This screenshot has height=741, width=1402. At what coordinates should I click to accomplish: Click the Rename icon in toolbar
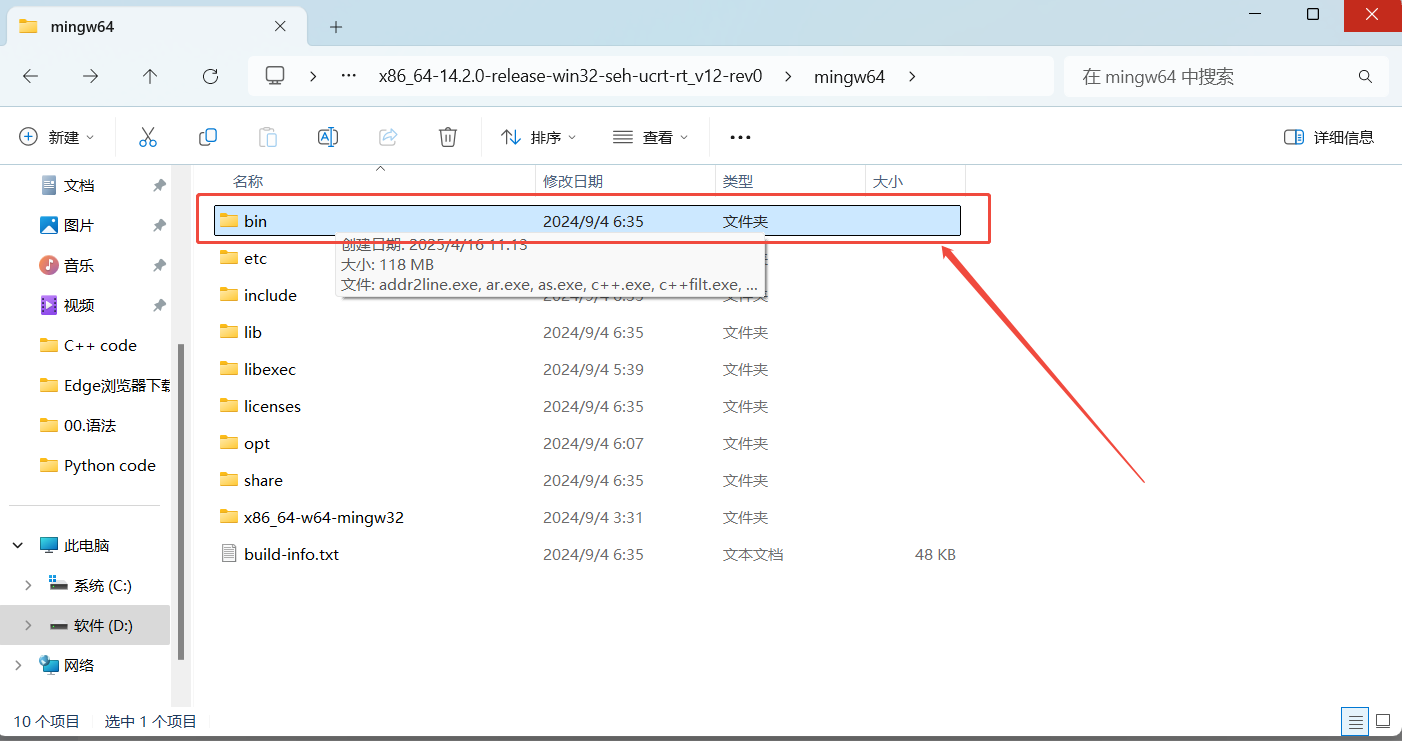tap(328, 137)
